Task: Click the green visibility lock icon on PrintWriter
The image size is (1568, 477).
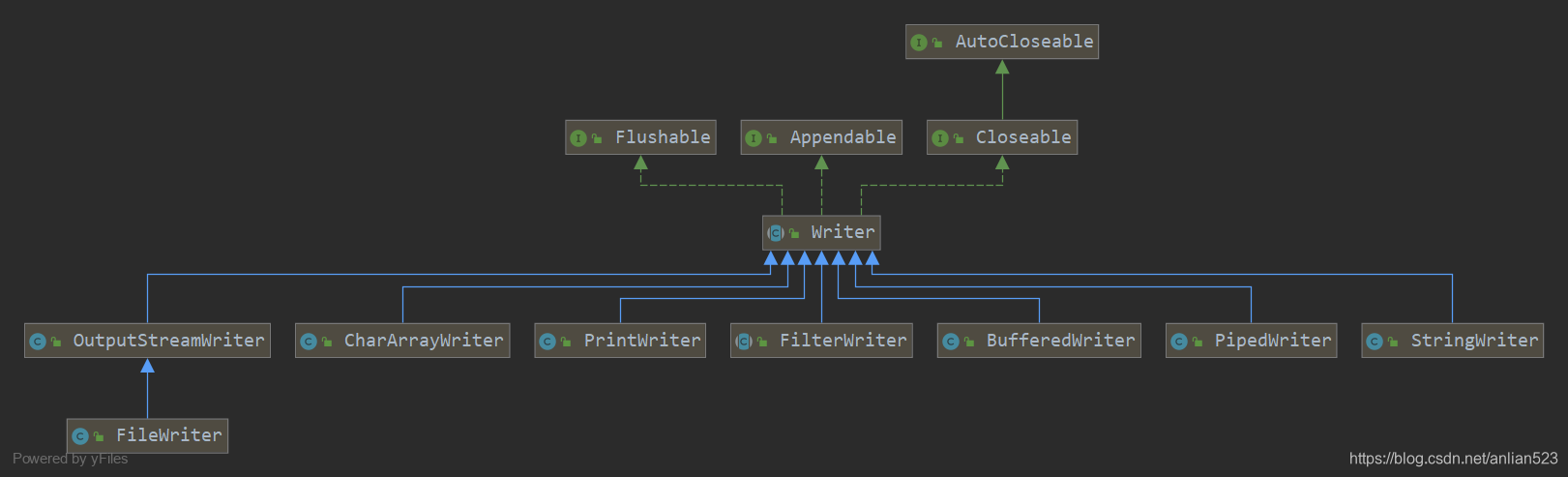Action: tap(566, 342)
